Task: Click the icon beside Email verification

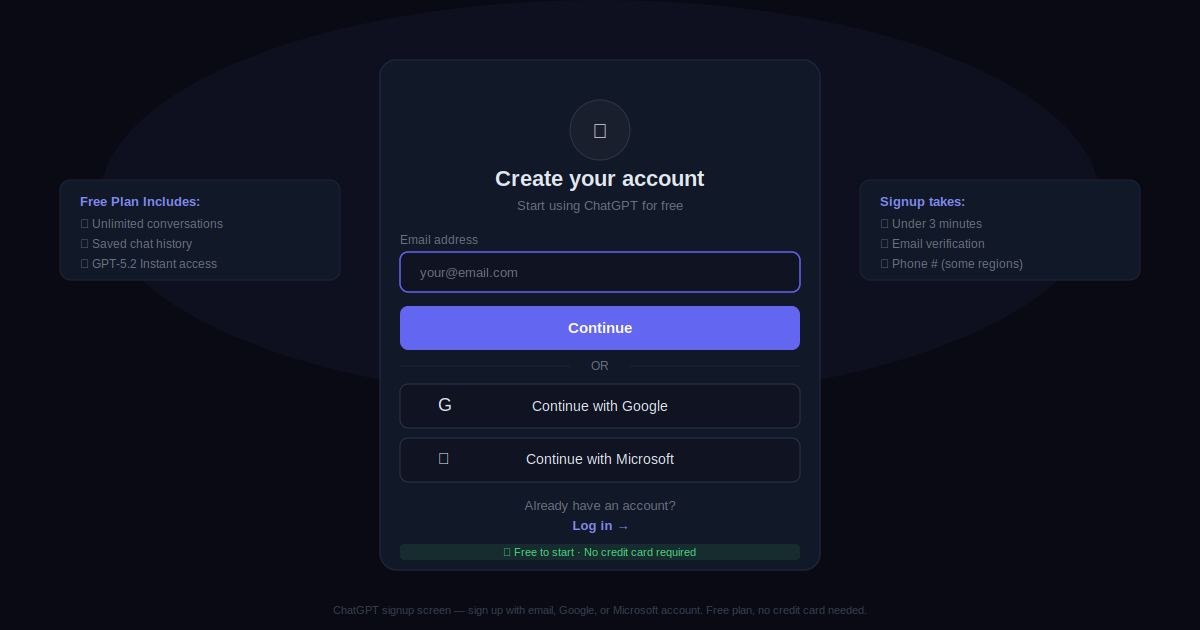Action: tap(885, 244)
